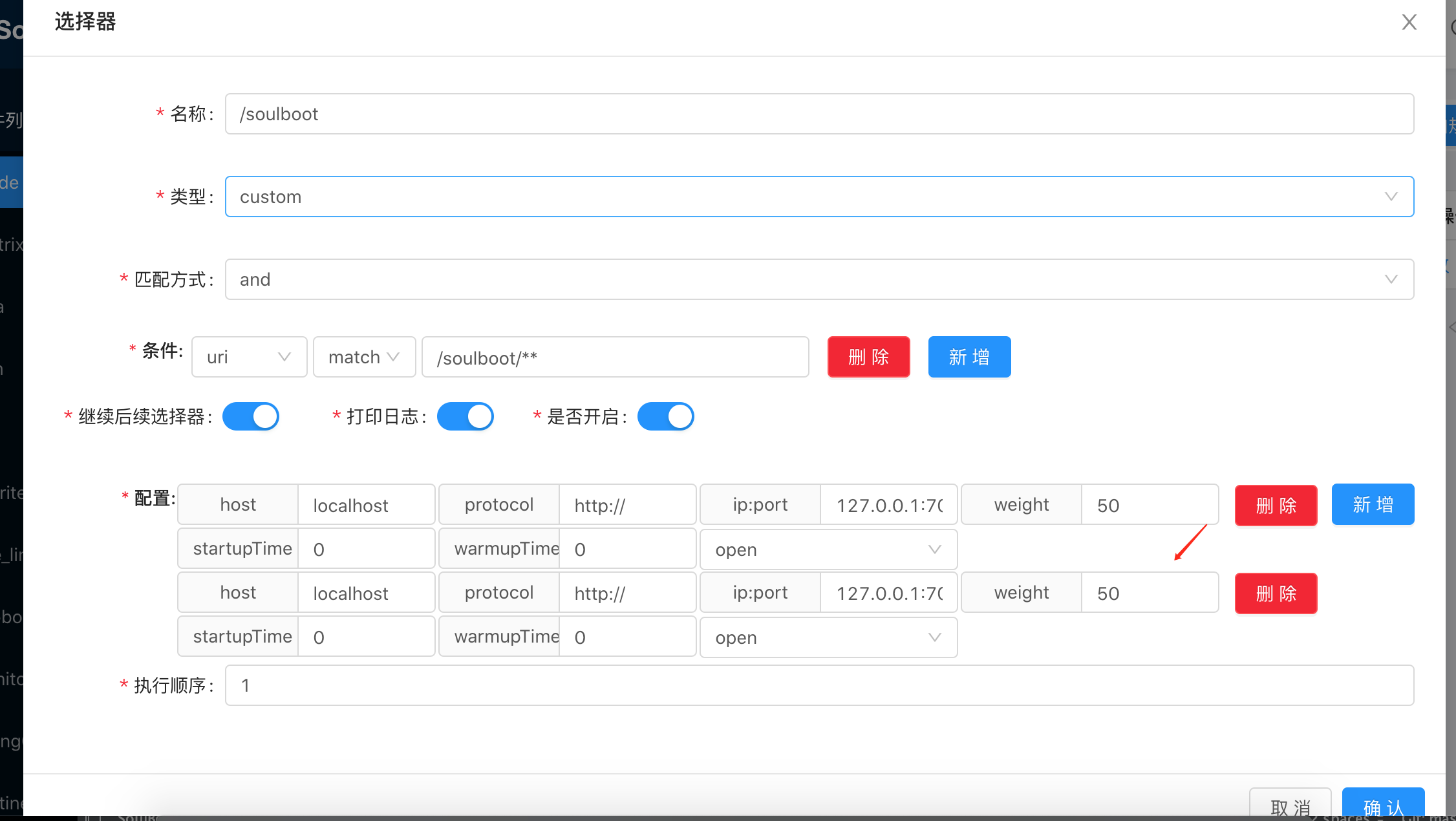Click the chevron arrow of the 类型 select
The image size is (1456, 821).
pyautogui.click(x=1391, y=197)
